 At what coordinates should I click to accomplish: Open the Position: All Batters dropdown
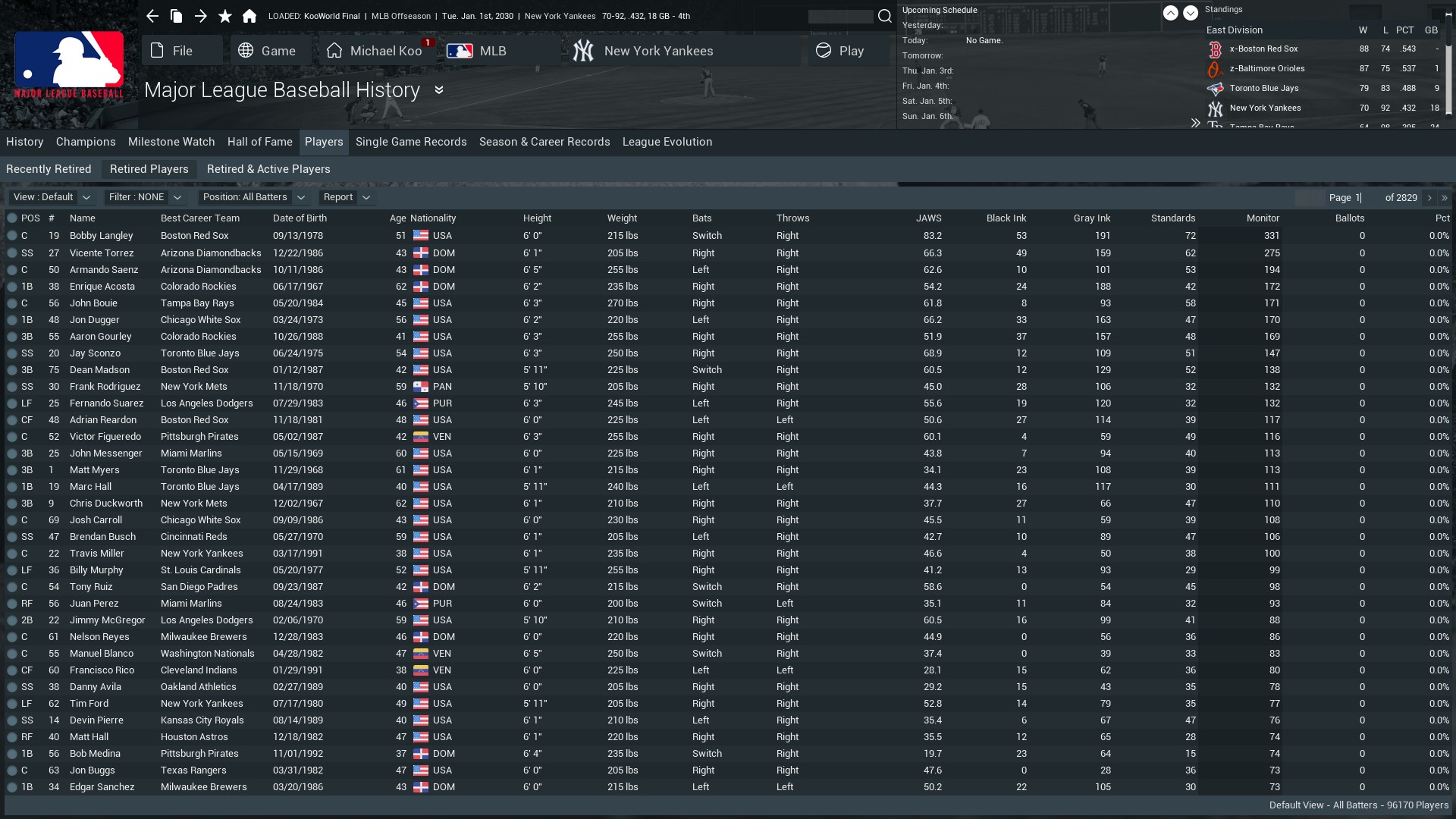[253, 197]
